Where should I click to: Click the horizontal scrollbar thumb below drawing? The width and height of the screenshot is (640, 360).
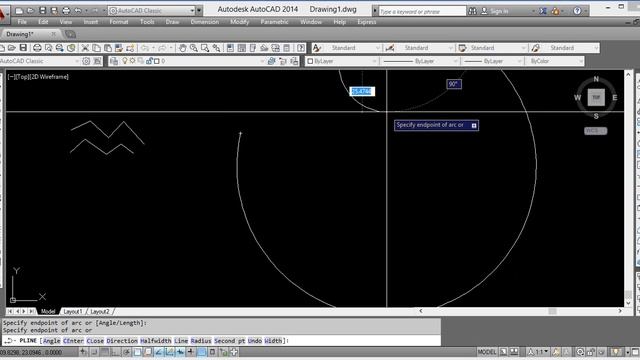pyautogui.click(x=552, y=311)
